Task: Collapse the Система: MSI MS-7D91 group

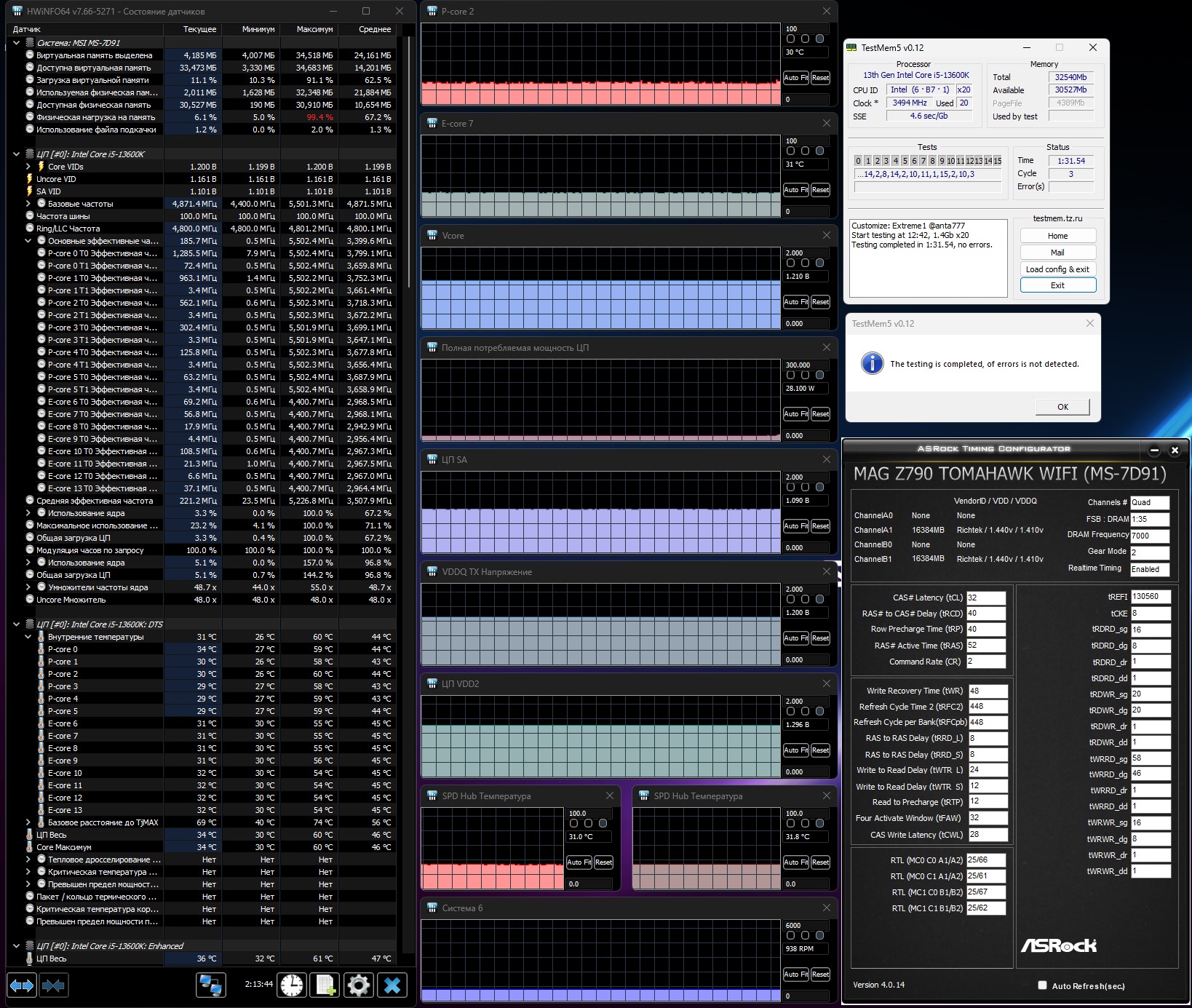Action: (x=17, y=43)
